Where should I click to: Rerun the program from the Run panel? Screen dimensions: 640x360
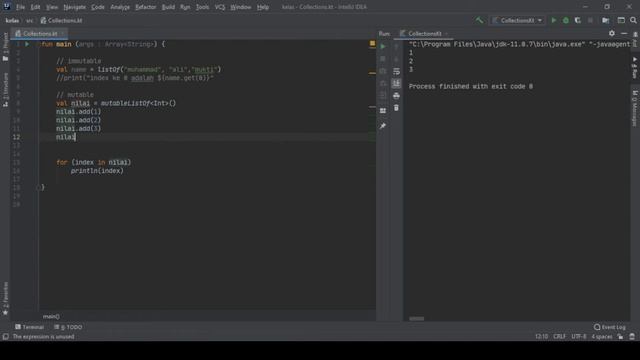(x=383, y=46)
